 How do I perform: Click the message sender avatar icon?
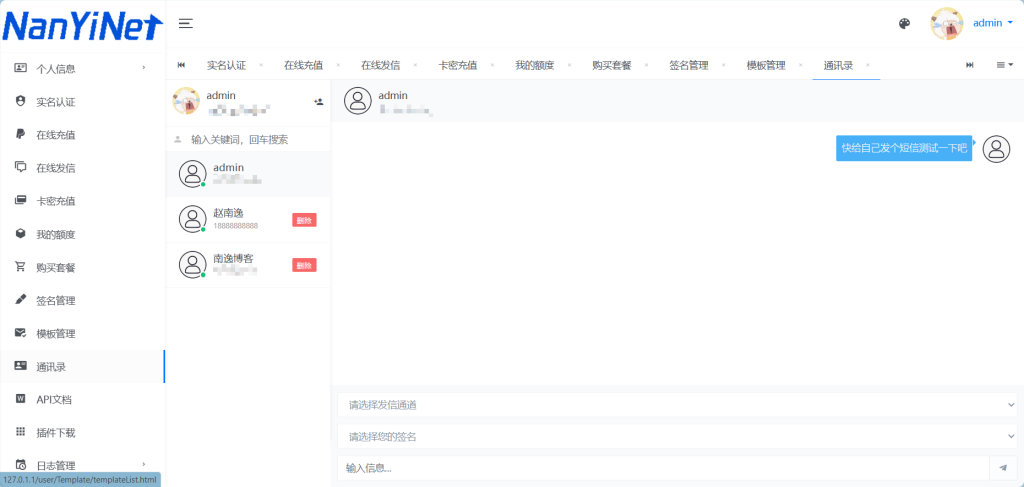click(996, 149)
